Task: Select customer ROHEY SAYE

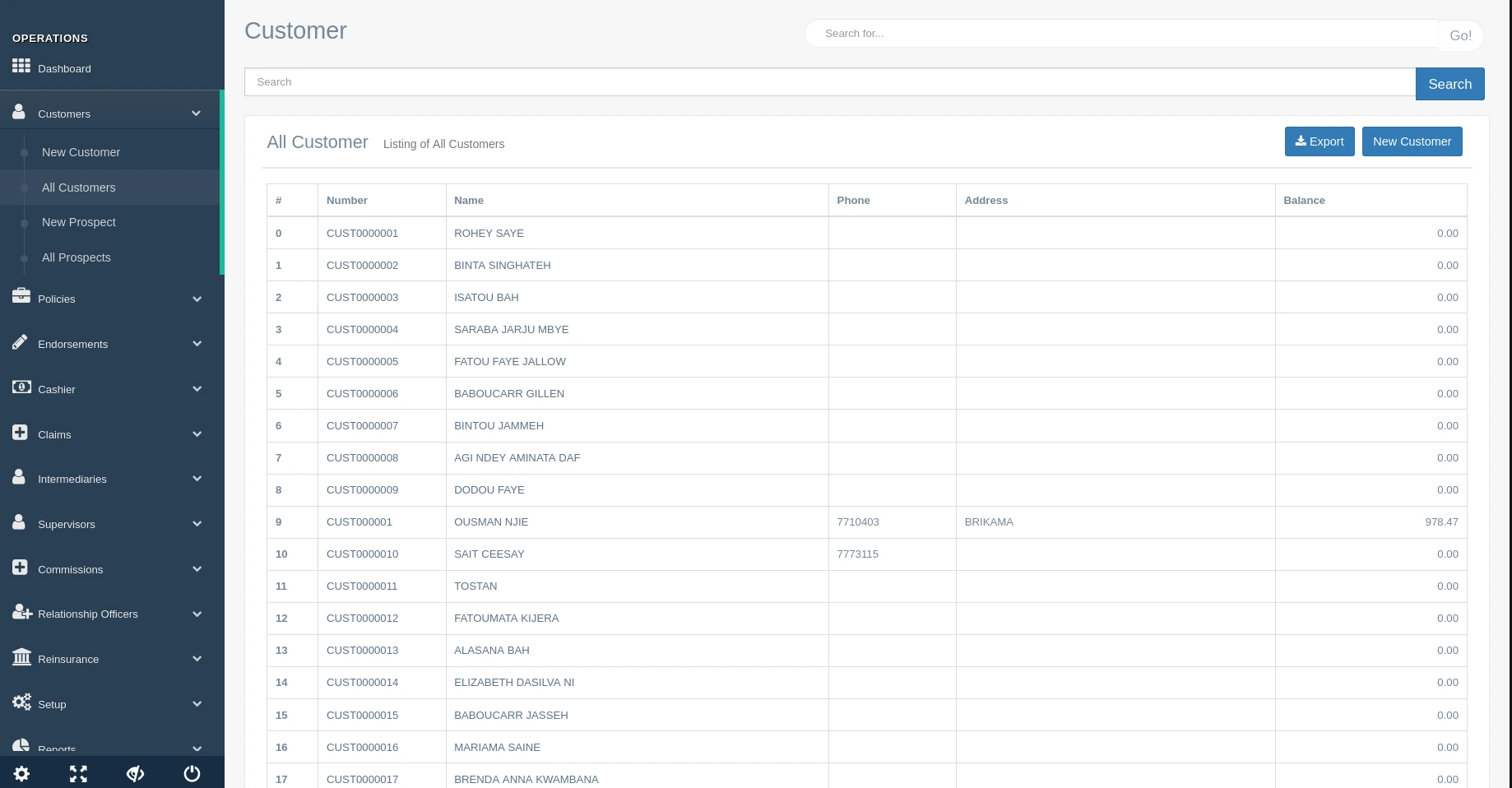Action: (489, 233)
